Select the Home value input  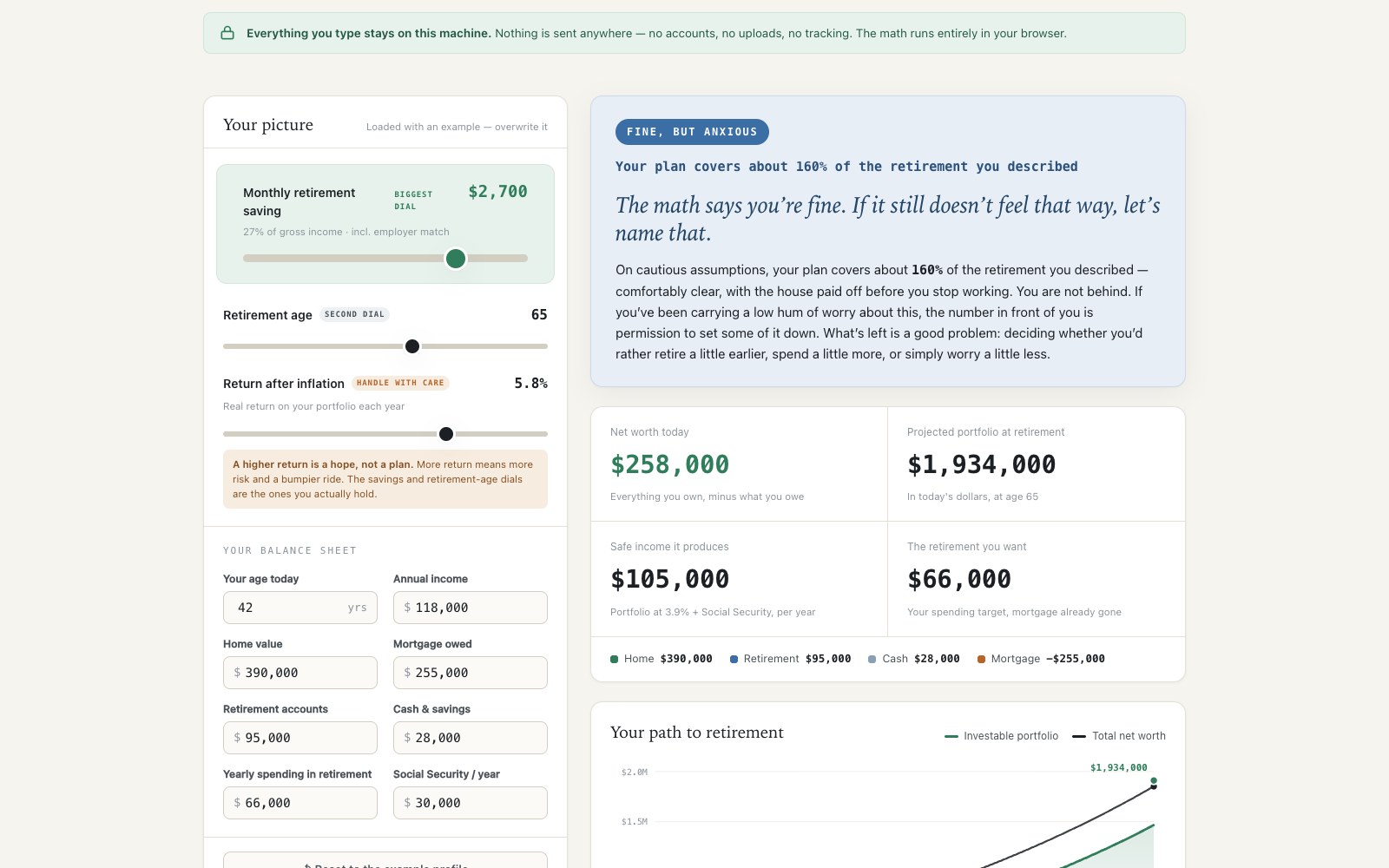tap(300, 673)
